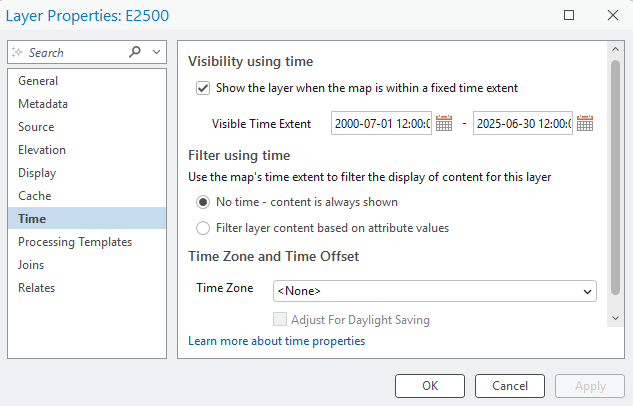Maximize the Layer Properties dialog
633x406 pixels.
[x=569, y=15]
